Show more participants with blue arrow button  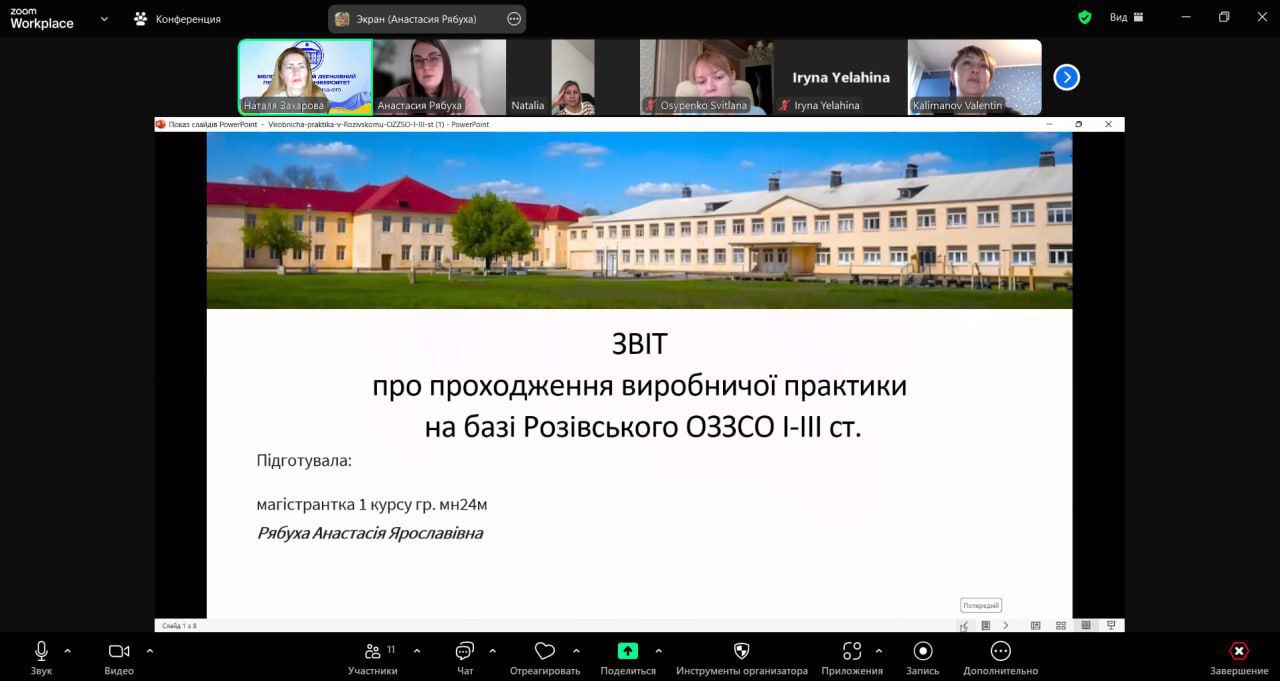(1066, 77)
